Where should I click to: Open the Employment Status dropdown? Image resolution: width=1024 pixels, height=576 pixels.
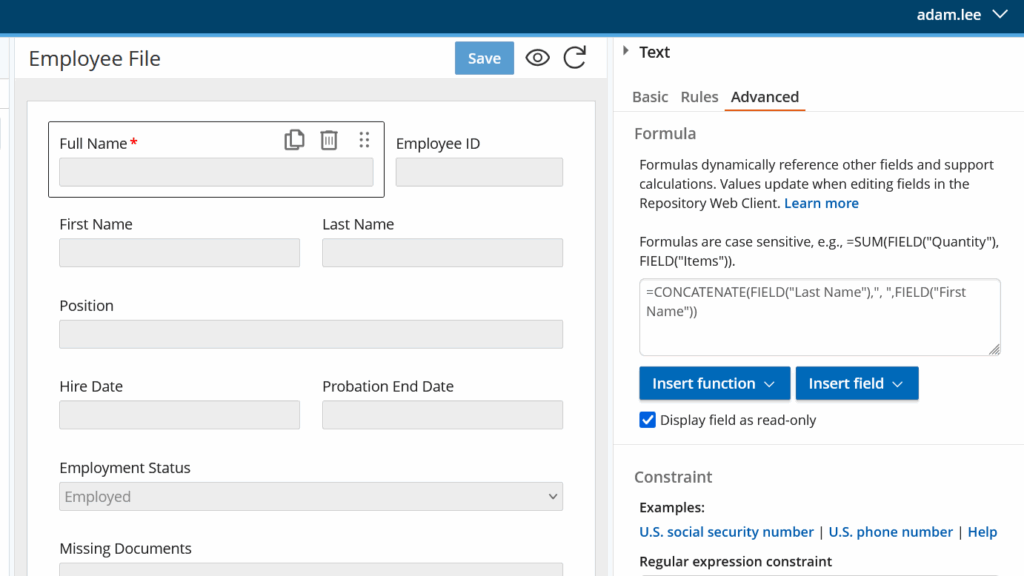coord(311,497)
